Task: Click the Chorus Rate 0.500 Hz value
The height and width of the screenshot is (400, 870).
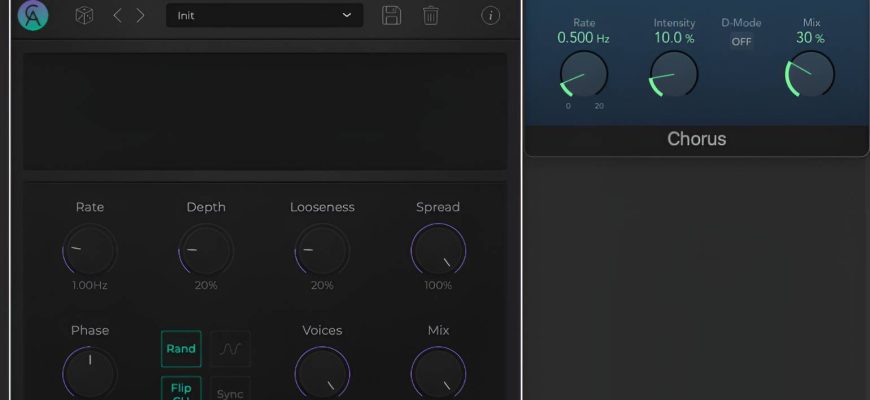Action: (x=583, y=39)
